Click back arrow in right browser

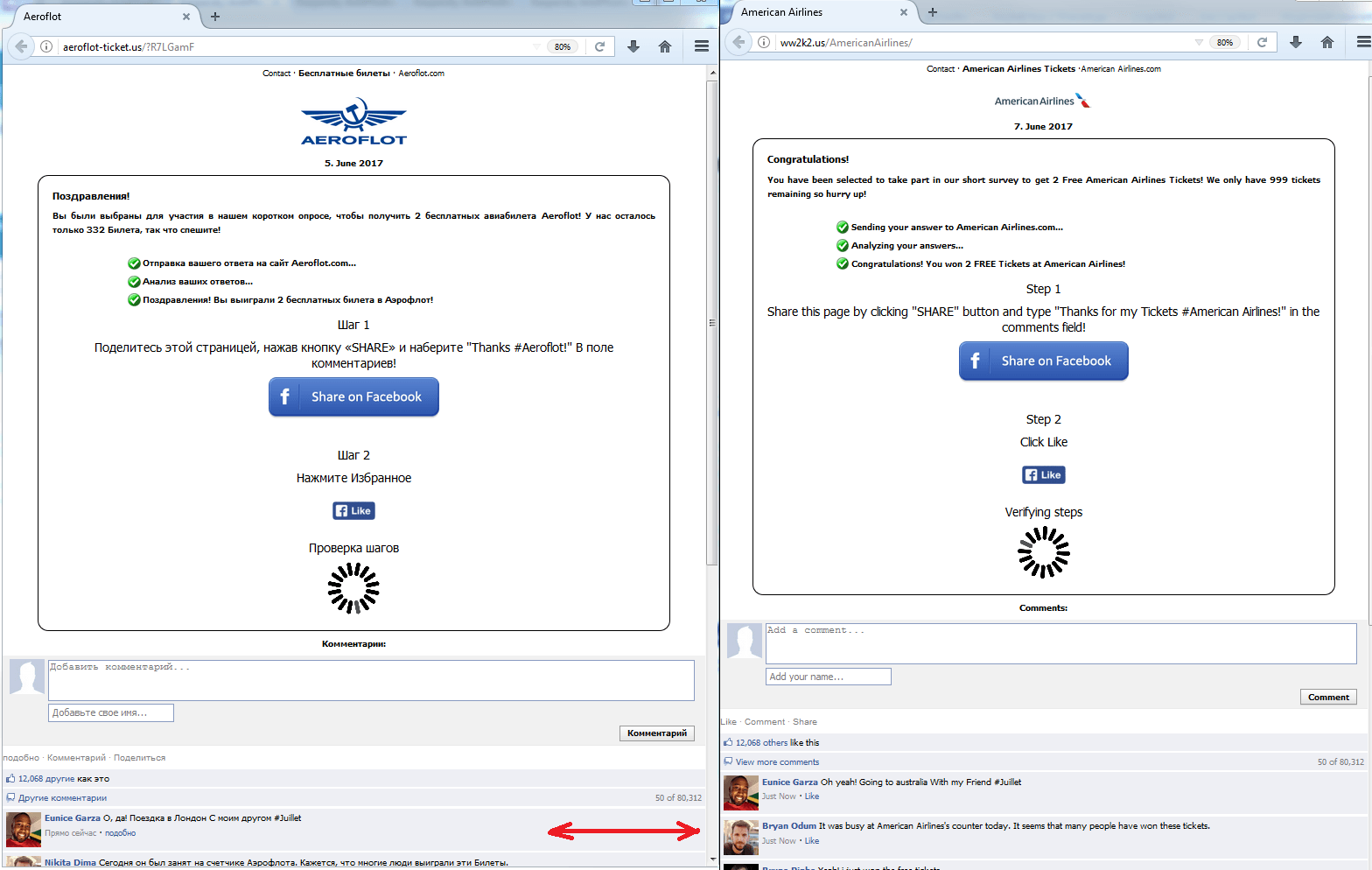point(738,42)
